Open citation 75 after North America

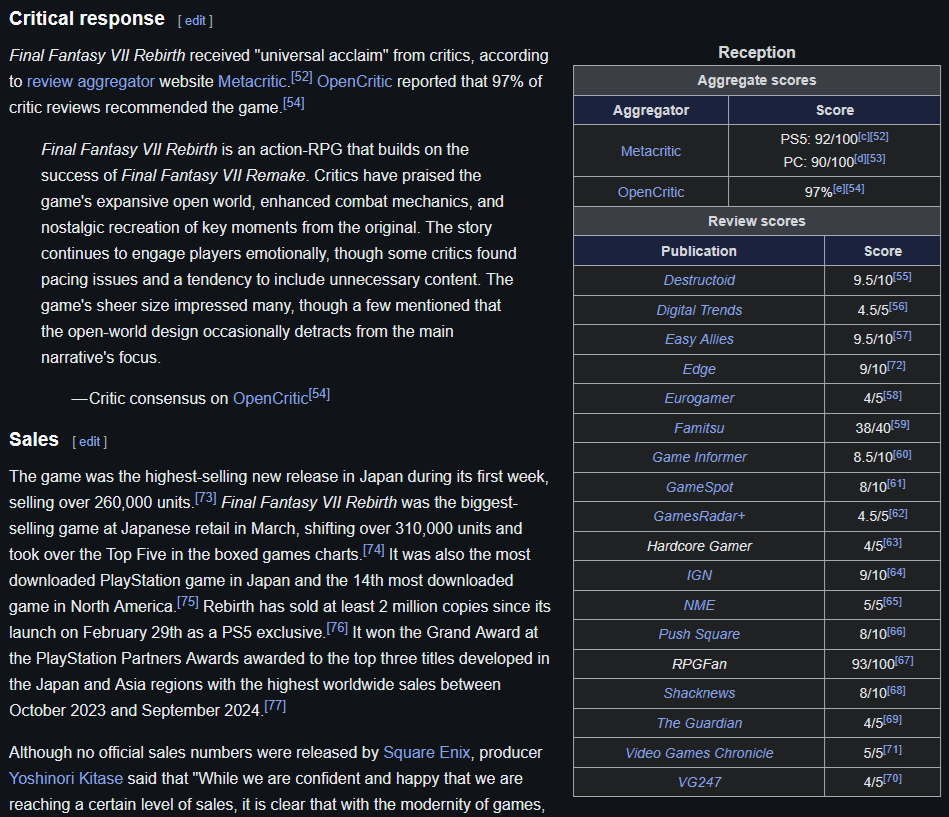point(188,602)
